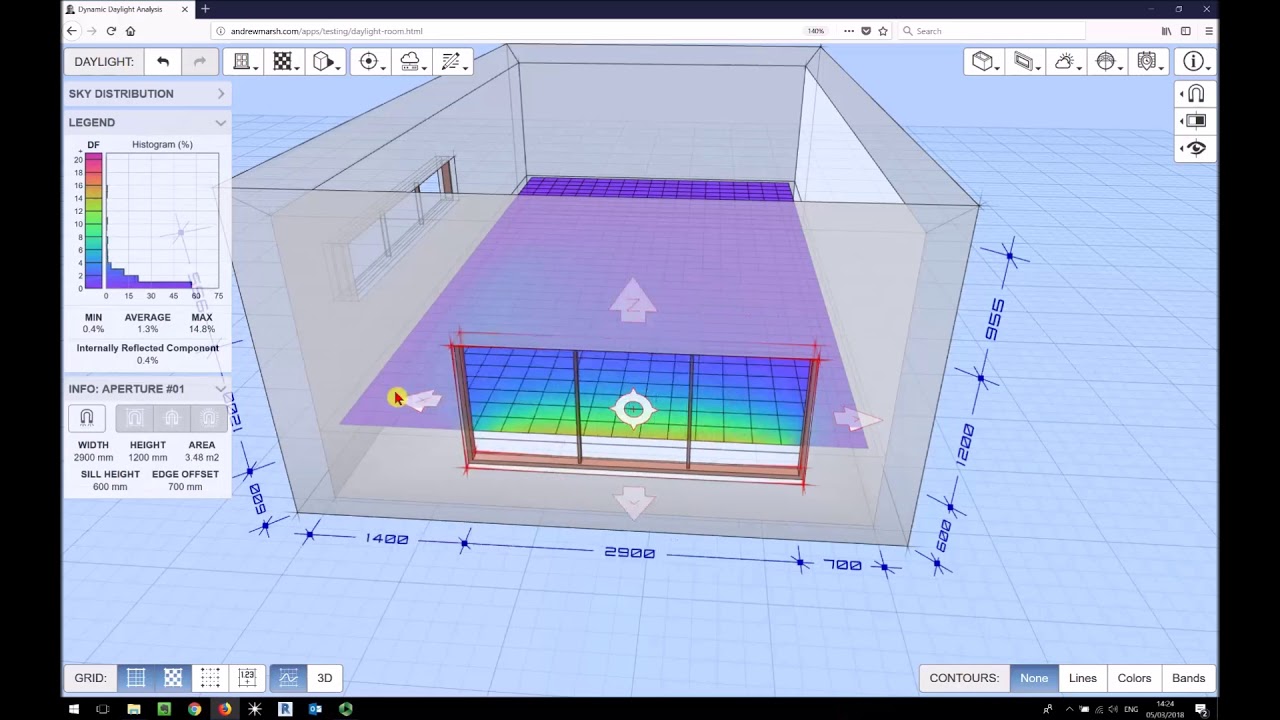
Task: Toggle the checkered grid display mode
Action: 173,678
